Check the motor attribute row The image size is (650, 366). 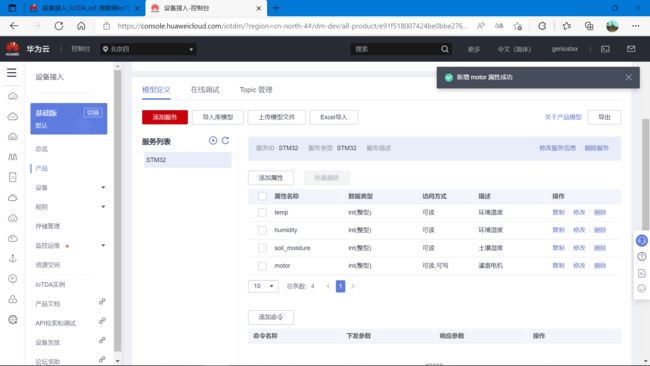click(x=262, y=266)
